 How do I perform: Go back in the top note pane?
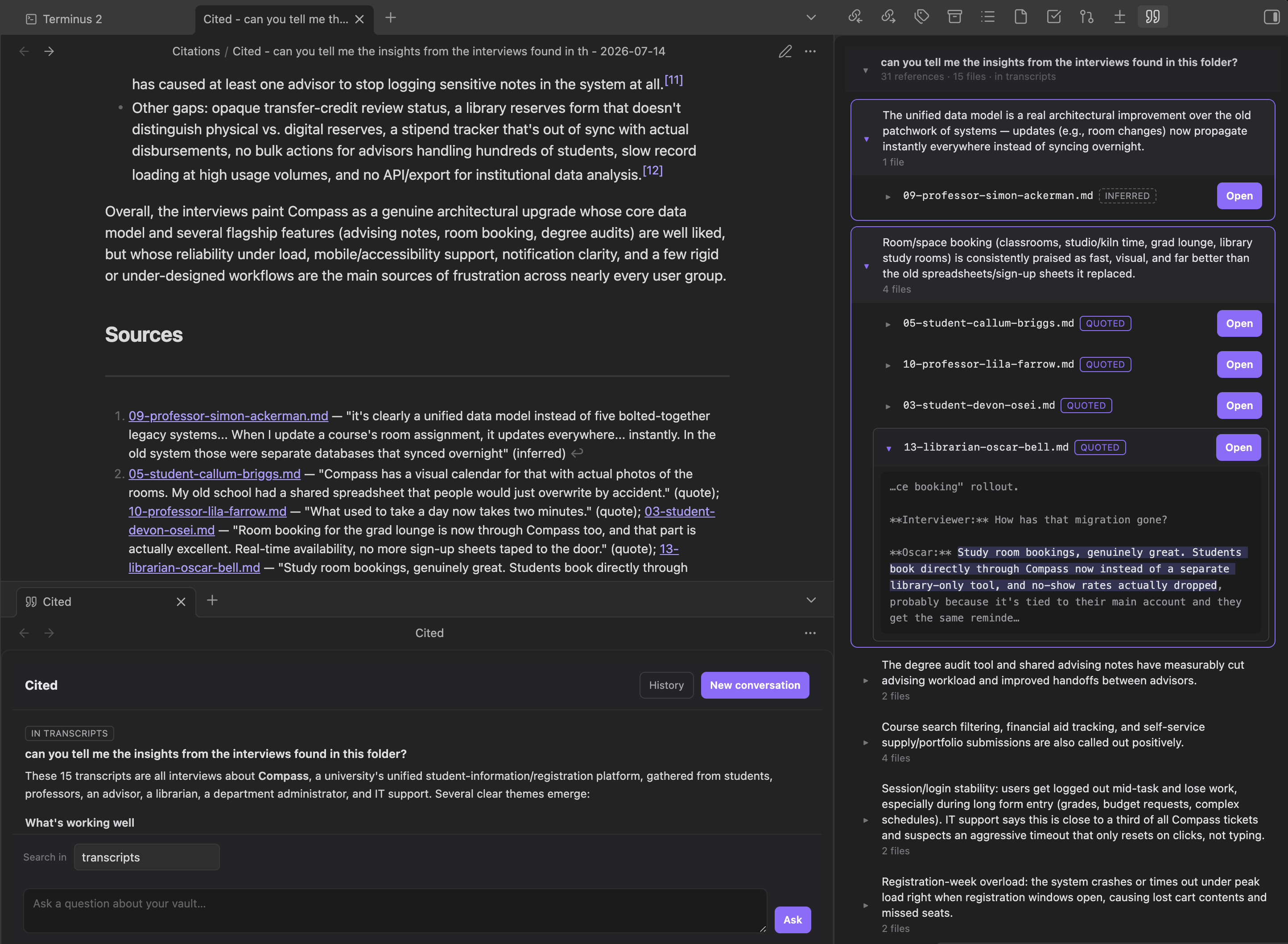[x=24, y=51]
